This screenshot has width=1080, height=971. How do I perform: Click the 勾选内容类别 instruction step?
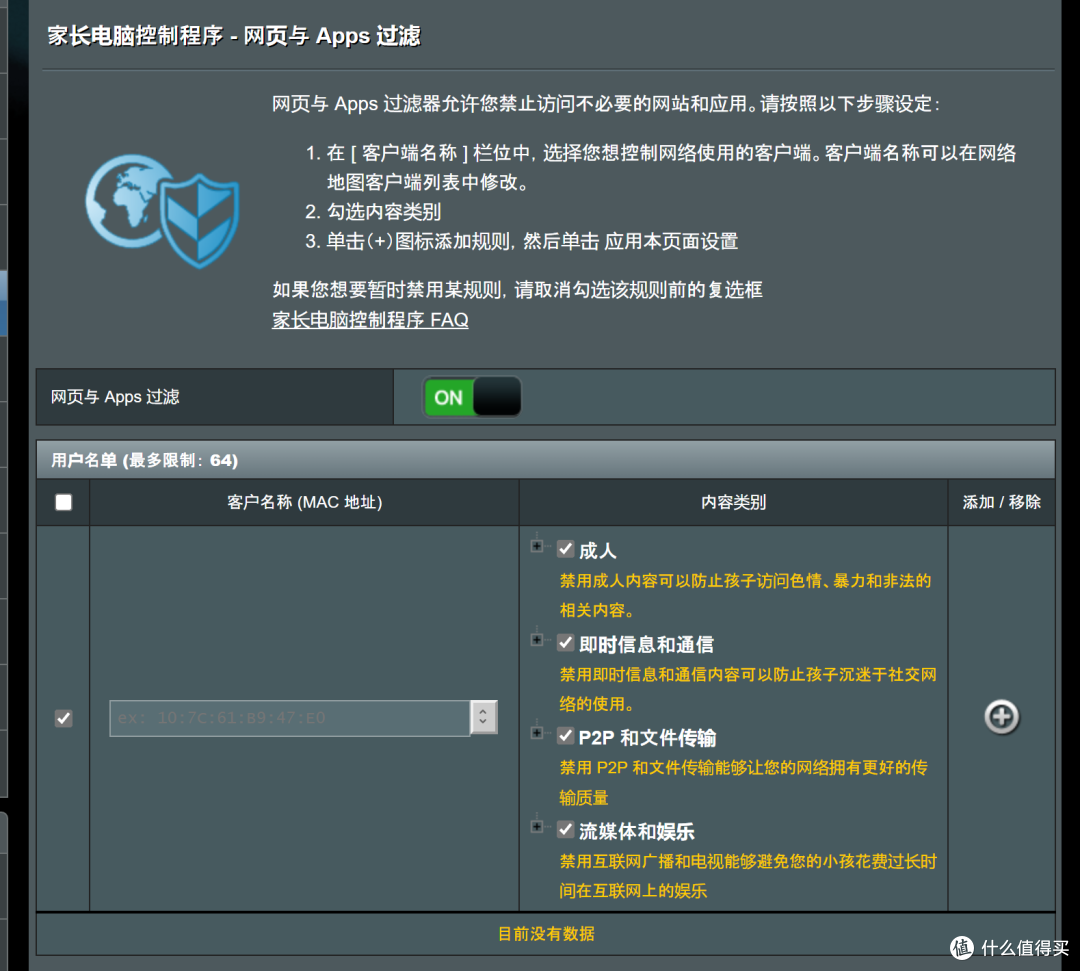(384, 211)
